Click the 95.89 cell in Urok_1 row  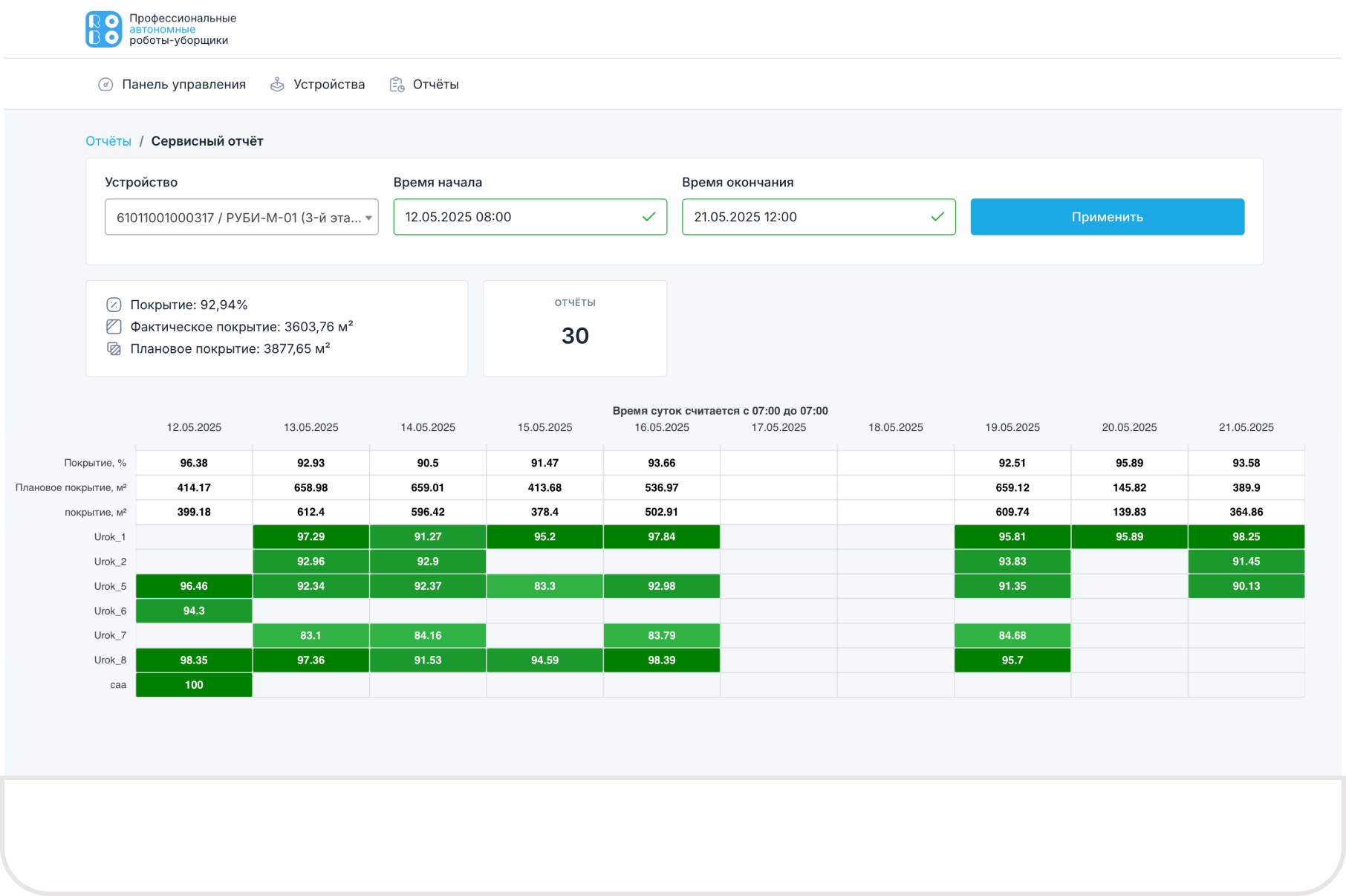[1129, 537]
